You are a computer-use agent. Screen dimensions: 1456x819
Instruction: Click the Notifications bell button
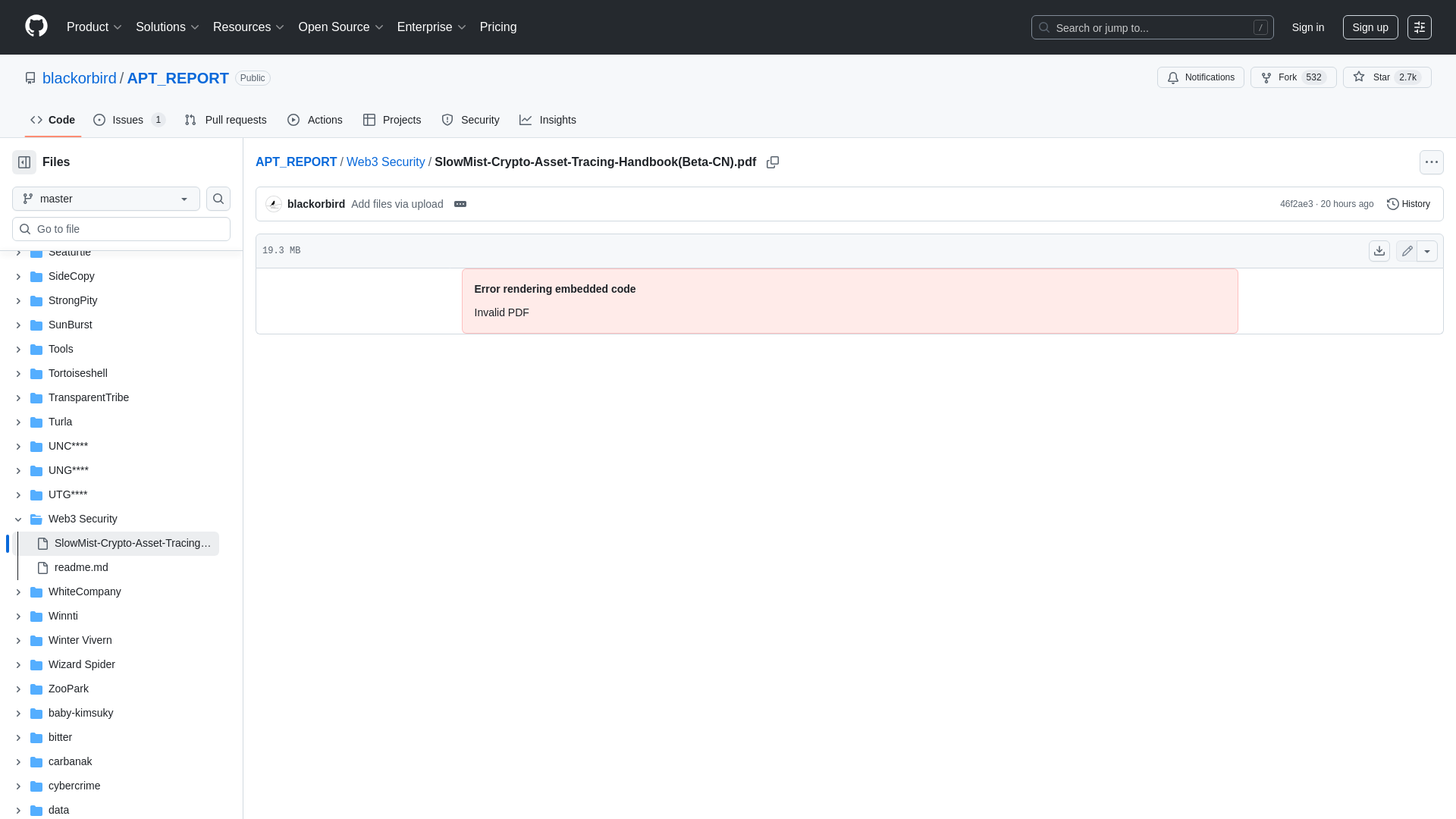1200,77
